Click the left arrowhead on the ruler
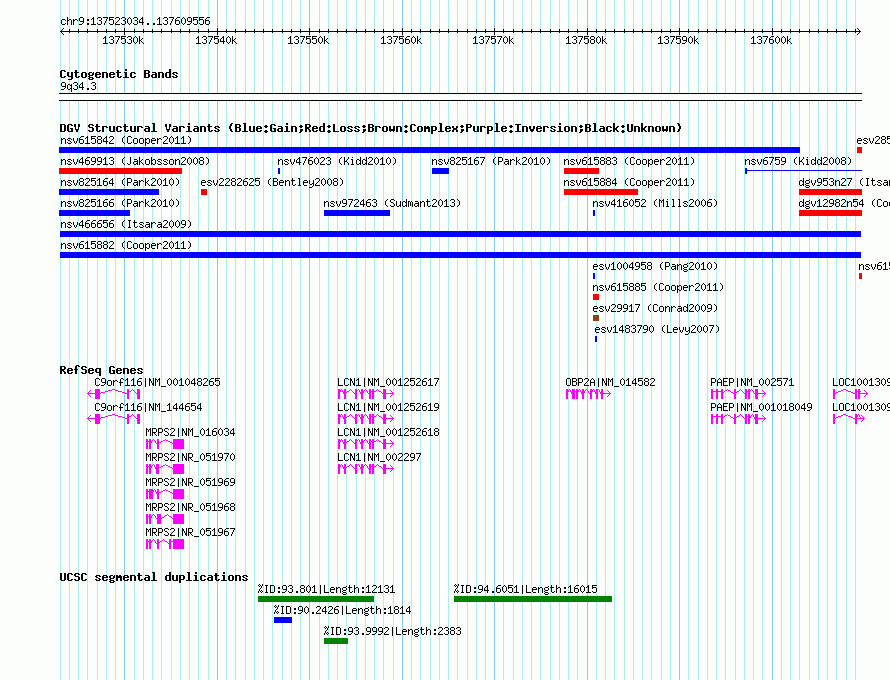Image resolution: width=890 pixels, height=680 pixels. coord(62,31)
